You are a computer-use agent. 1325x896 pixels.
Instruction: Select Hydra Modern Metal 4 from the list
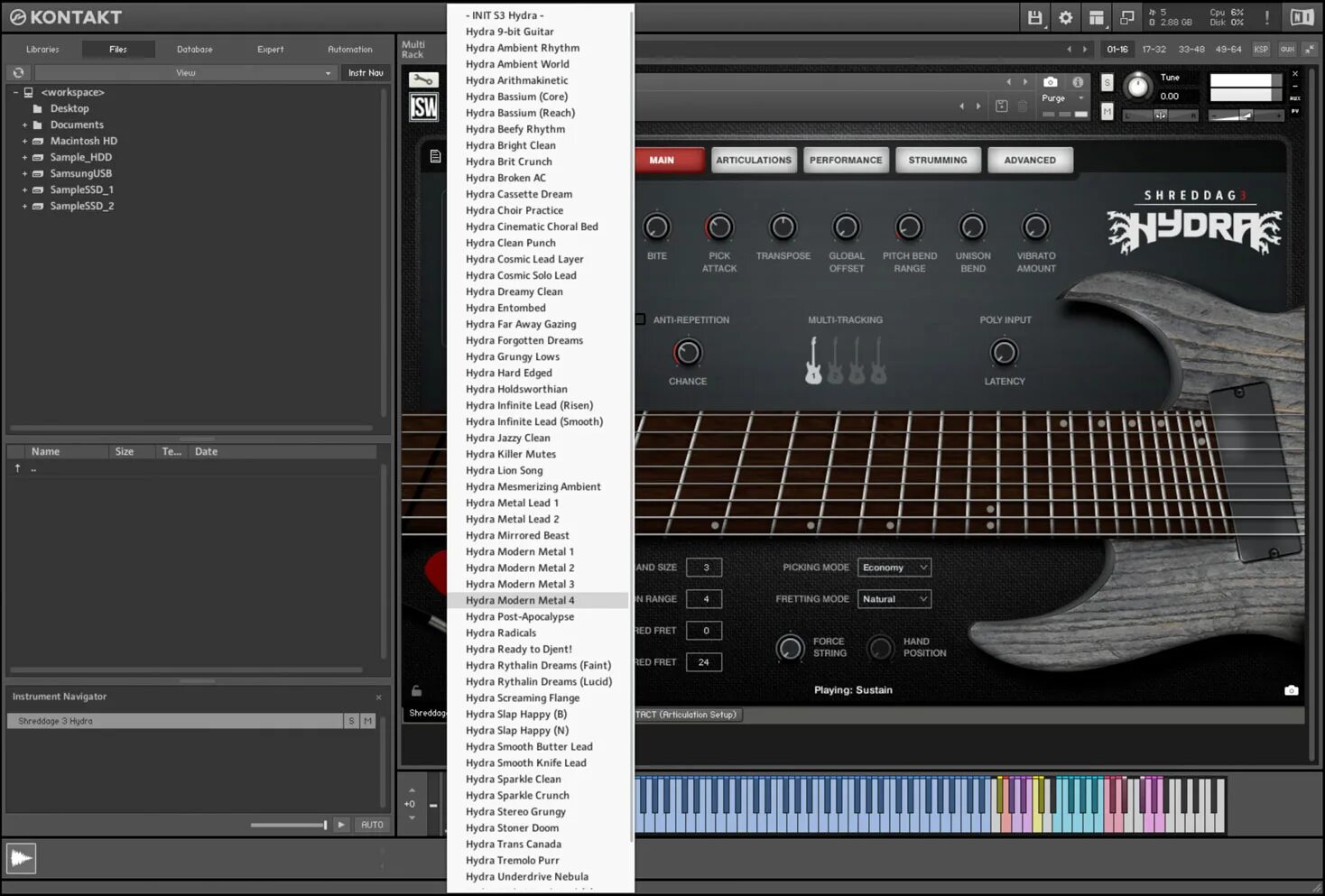click(x=520, y=599)
